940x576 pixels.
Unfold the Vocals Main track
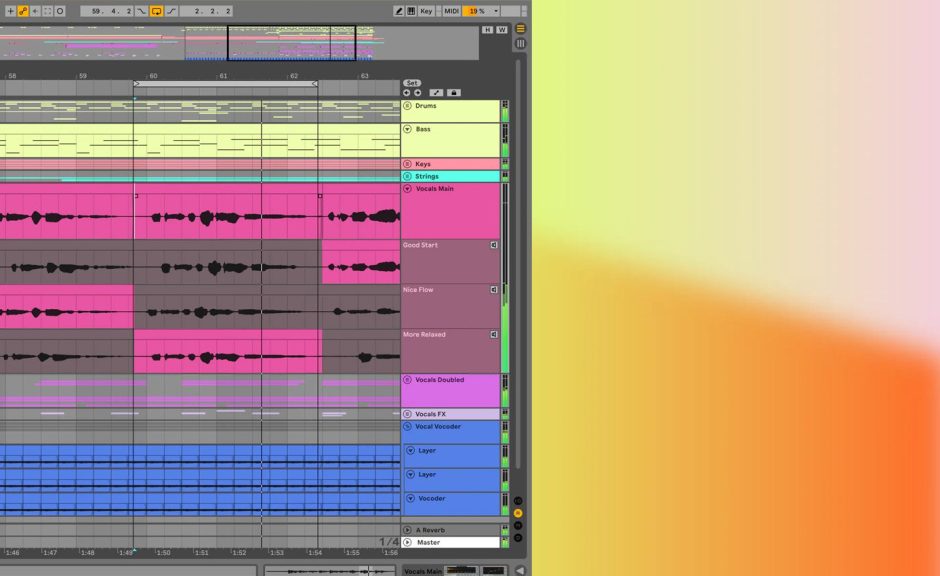[407, 188]
